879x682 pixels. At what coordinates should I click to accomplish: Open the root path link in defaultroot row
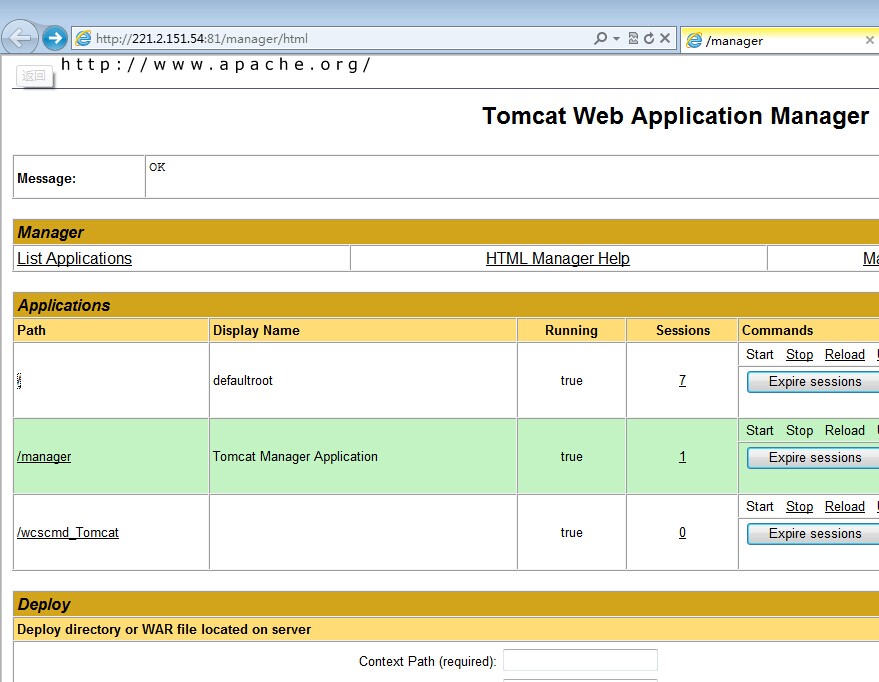coord(19,381)
